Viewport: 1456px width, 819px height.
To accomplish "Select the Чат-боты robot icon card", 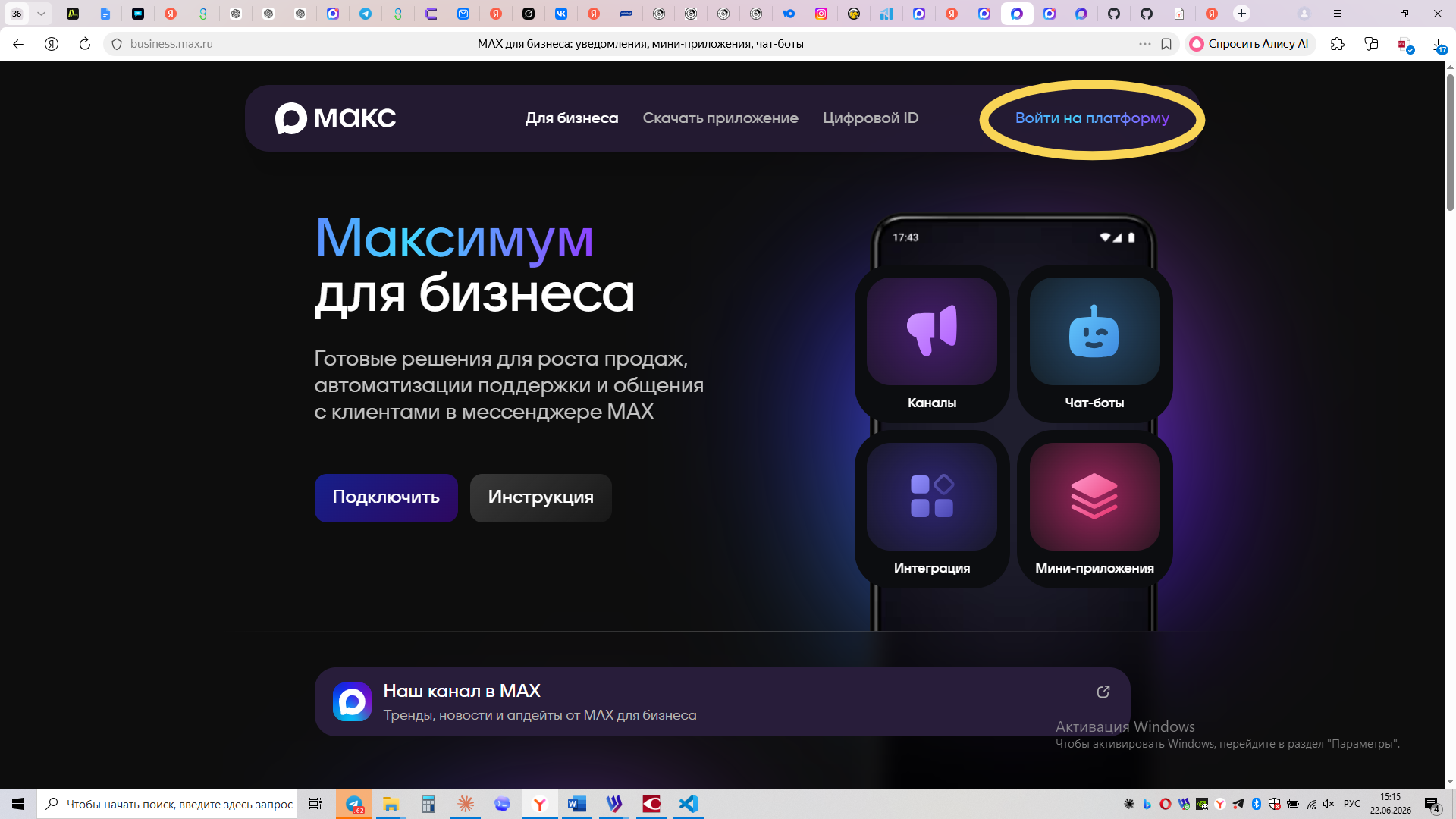I will (x=1094, y=344).
